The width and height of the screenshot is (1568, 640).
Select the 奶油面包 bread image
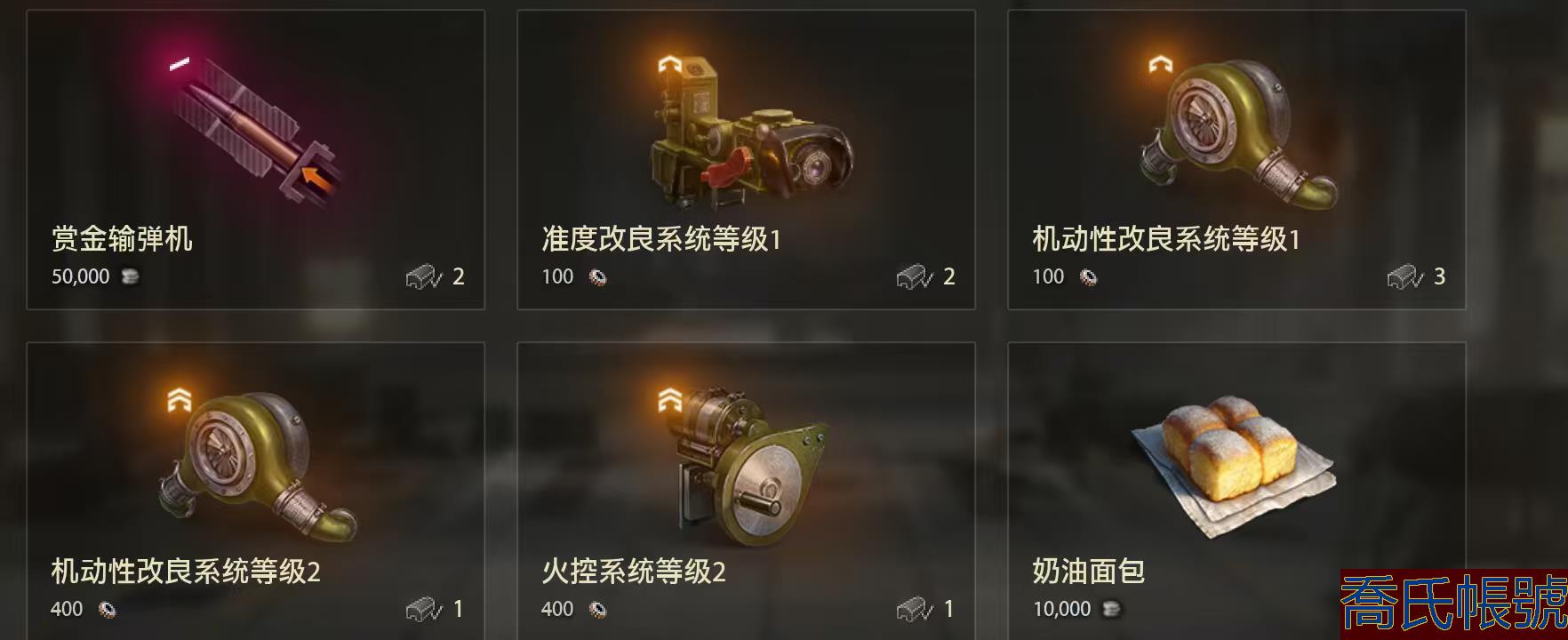[x=1233, y=465]
